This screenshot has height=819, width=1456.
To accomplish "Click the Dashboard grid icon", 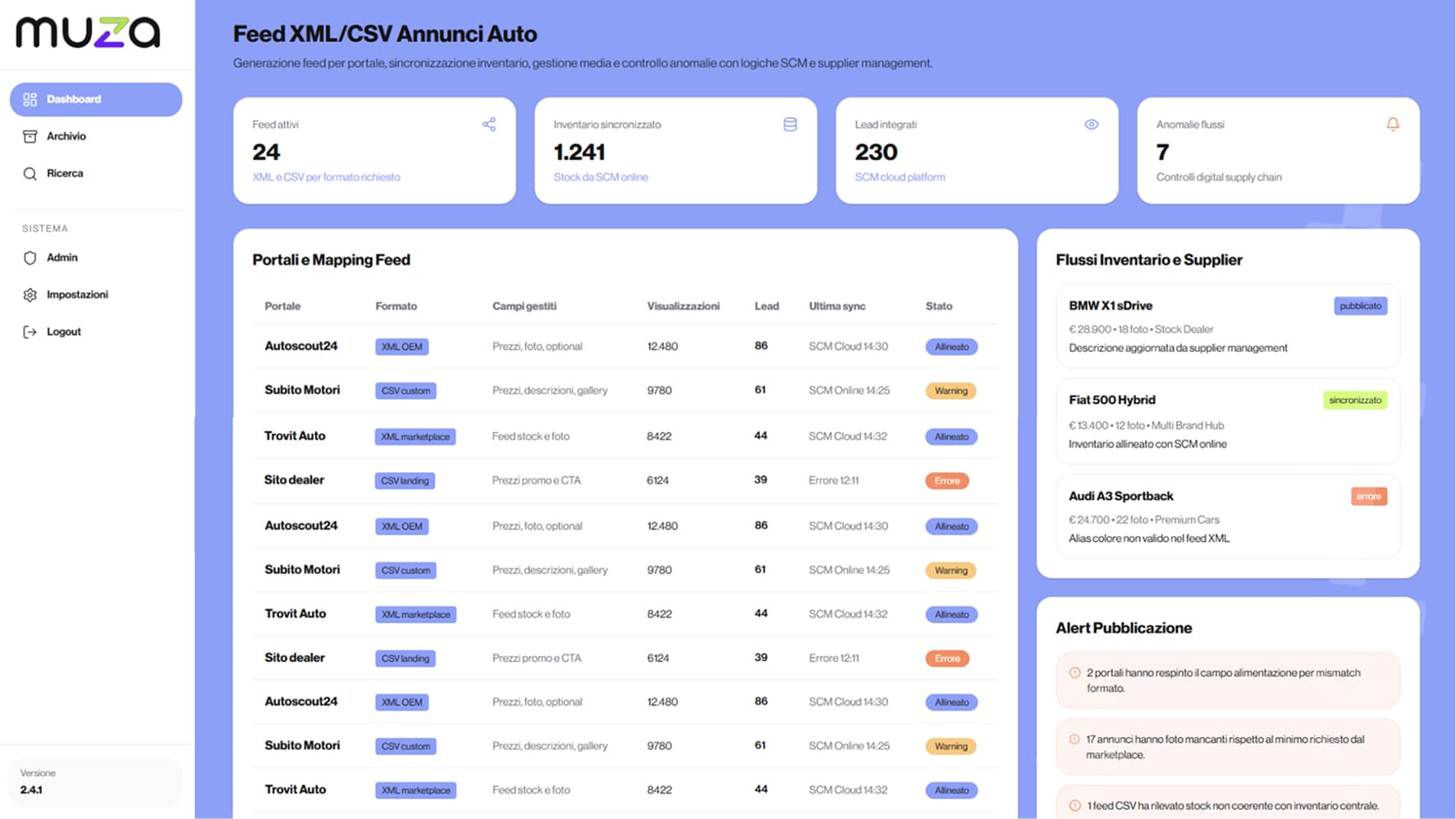I will 30,99.
